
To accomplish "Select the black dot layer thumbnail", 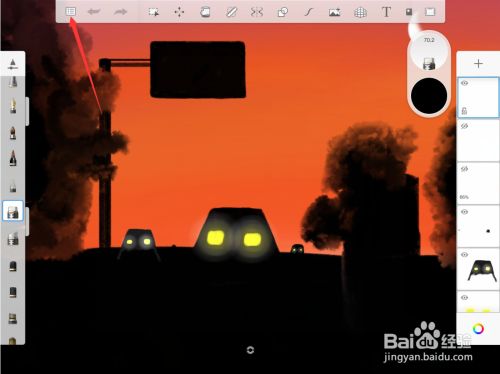I will (478, 226).
